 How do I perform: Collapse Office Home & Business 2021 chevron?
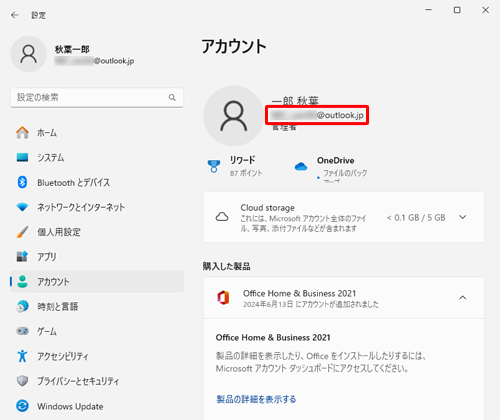click(x=463, y=298)
